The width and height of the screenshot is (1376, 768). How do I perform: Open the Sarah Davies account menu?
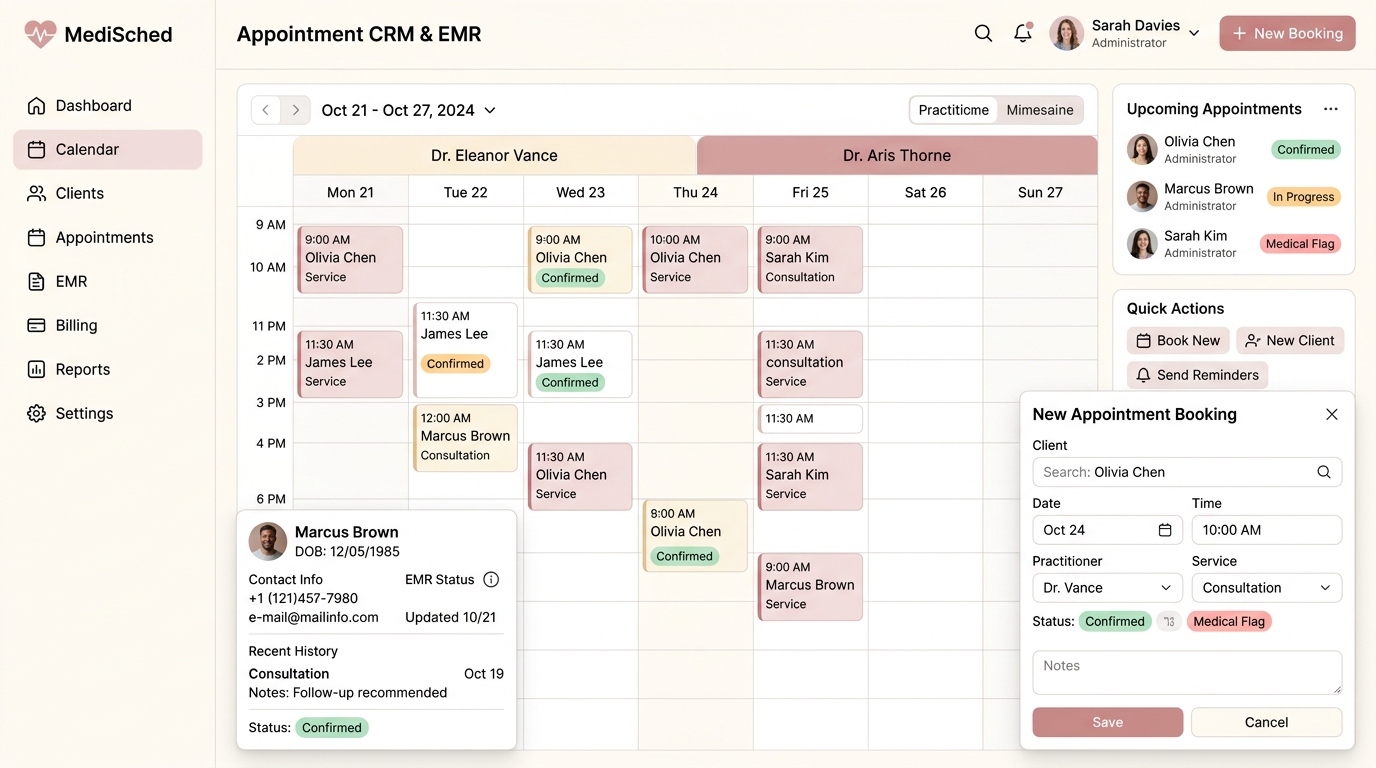tap(1125, 33)
